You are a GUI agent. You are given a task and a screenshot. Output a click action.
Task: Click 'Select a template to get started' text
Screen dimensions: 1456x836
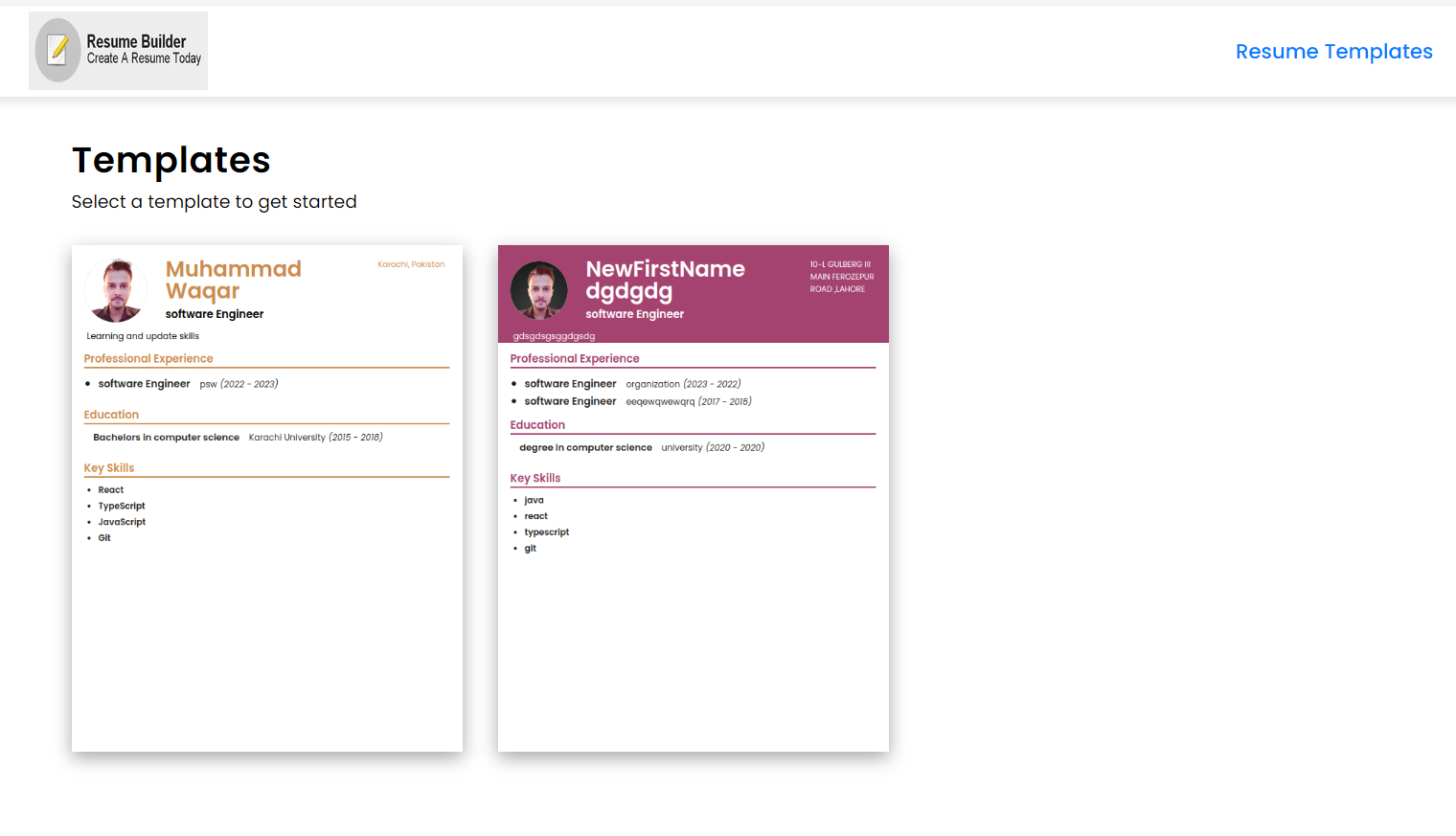tap(215, 202)
